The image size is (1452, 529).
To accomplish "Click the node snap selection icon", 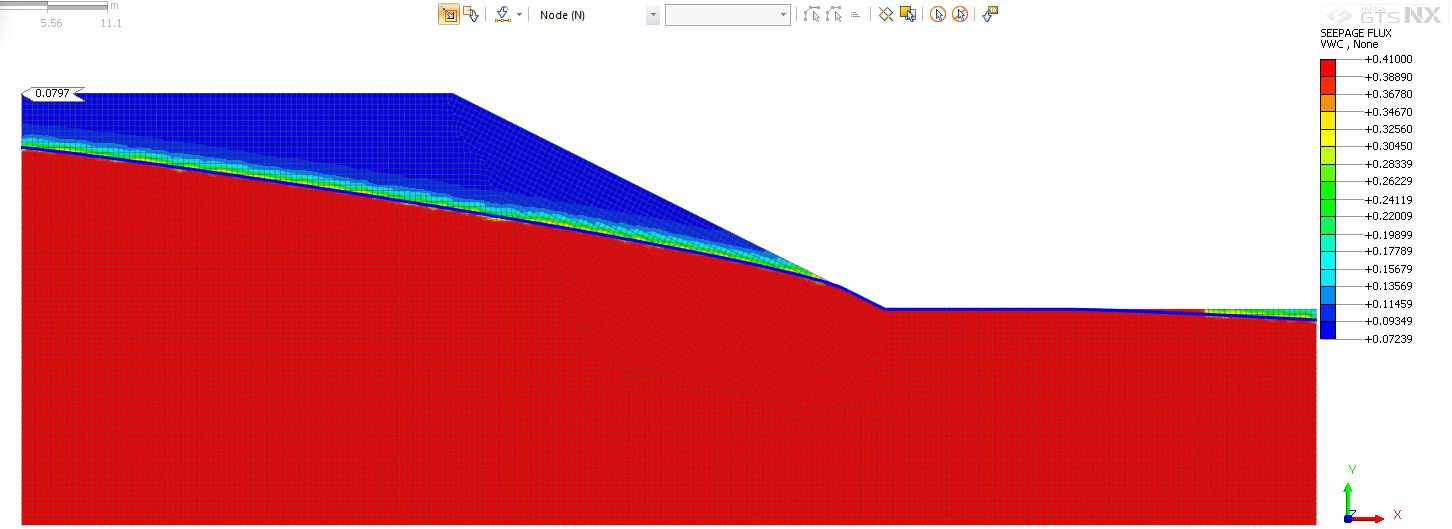I will (503, 15).
